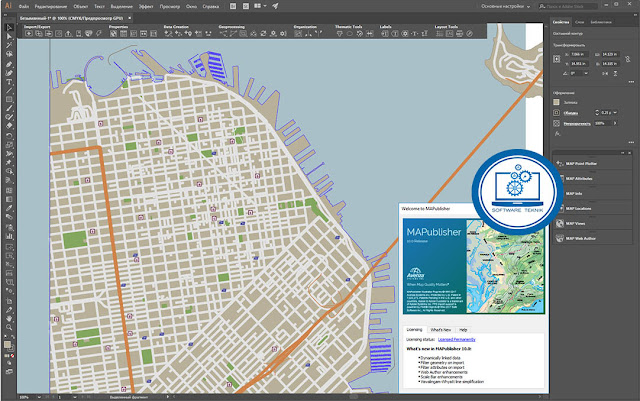Click the stroke swatch in Appearance section
Screen dimensions: 640x401
coord(556,112)
